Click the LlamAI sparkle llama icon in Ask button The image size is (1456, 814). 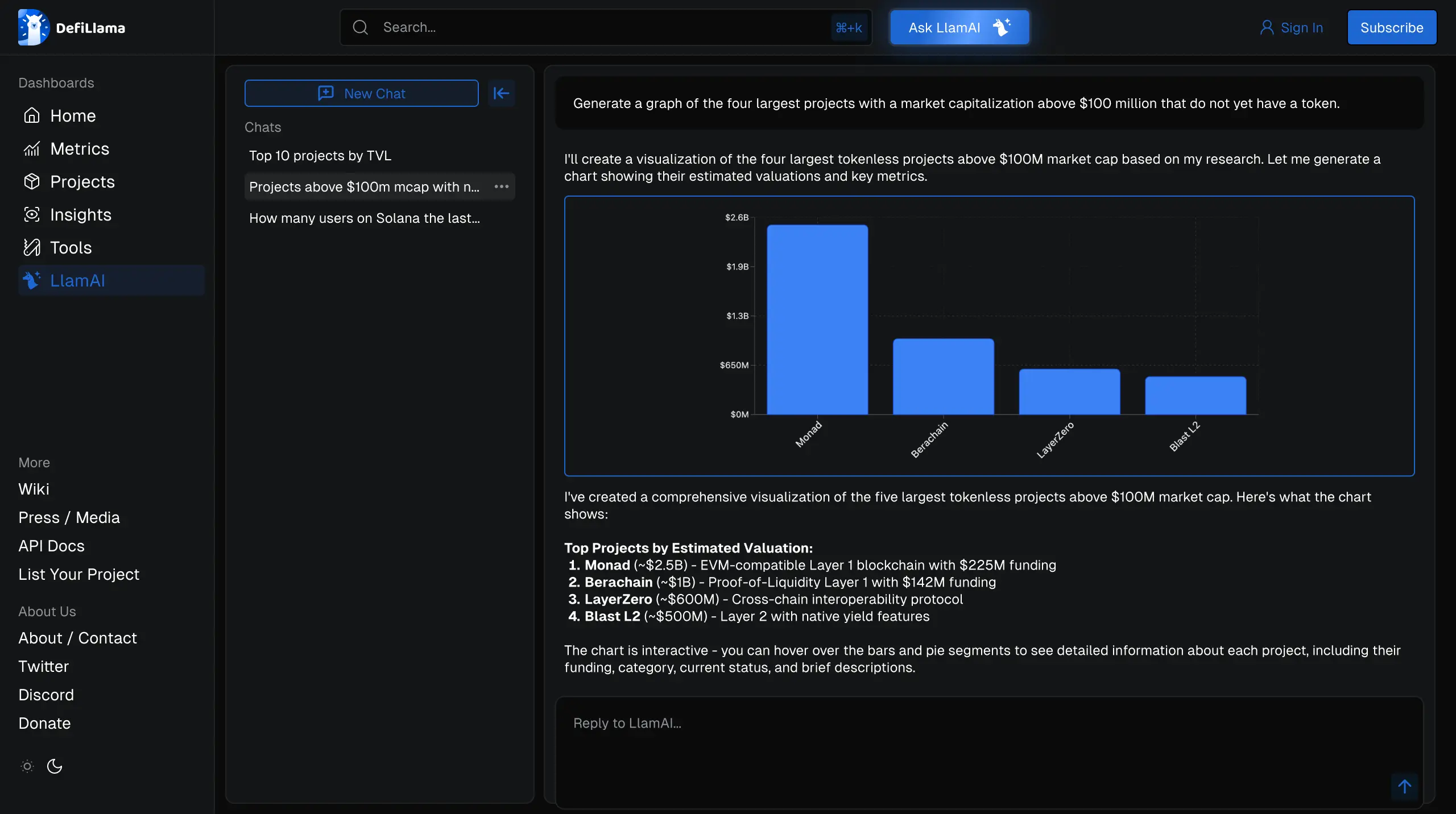tap(1002, 27)
